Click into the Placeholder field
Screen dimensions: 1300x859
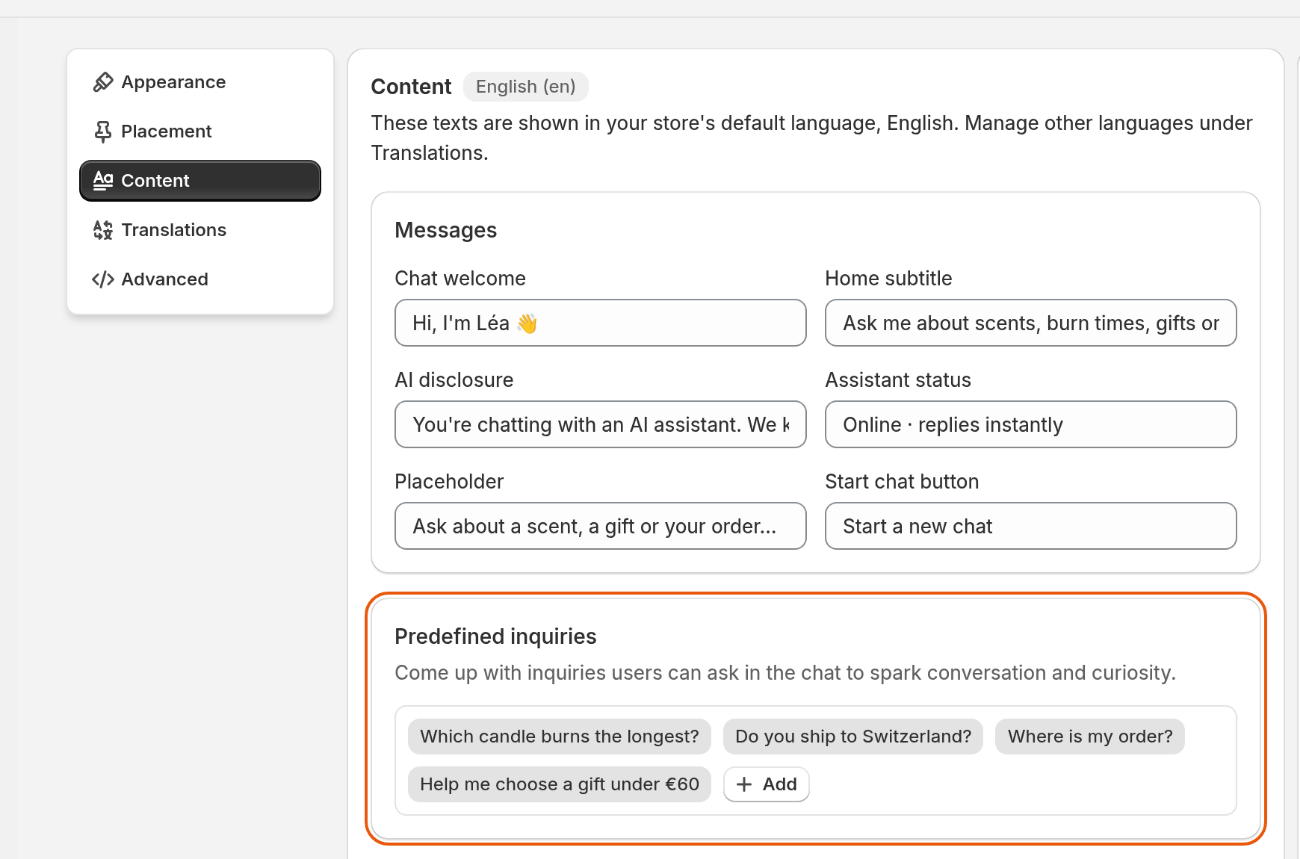point(600,526)
